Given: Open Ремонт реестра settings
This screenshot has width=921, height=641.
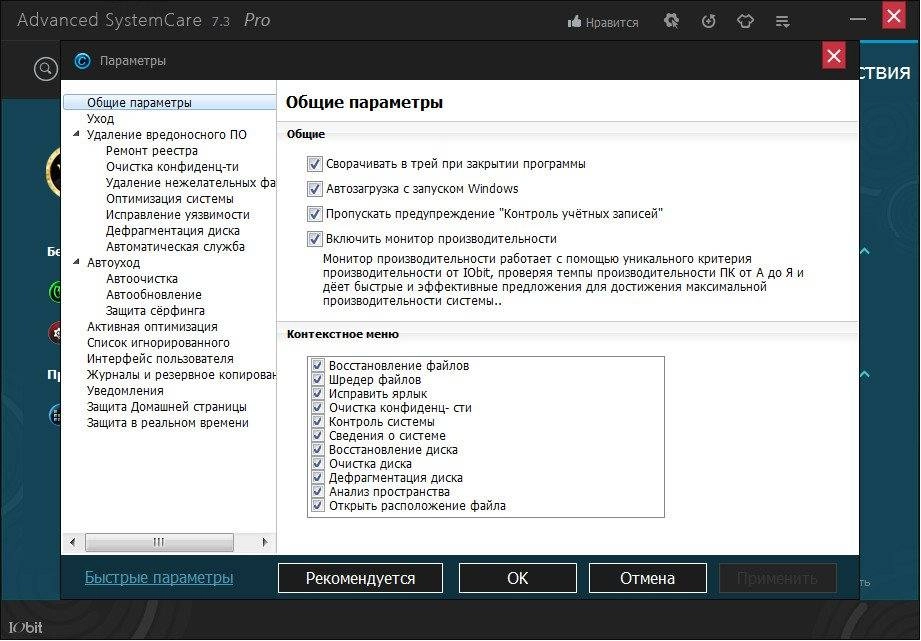Looking at the screenshot, I should coord(152,151).
